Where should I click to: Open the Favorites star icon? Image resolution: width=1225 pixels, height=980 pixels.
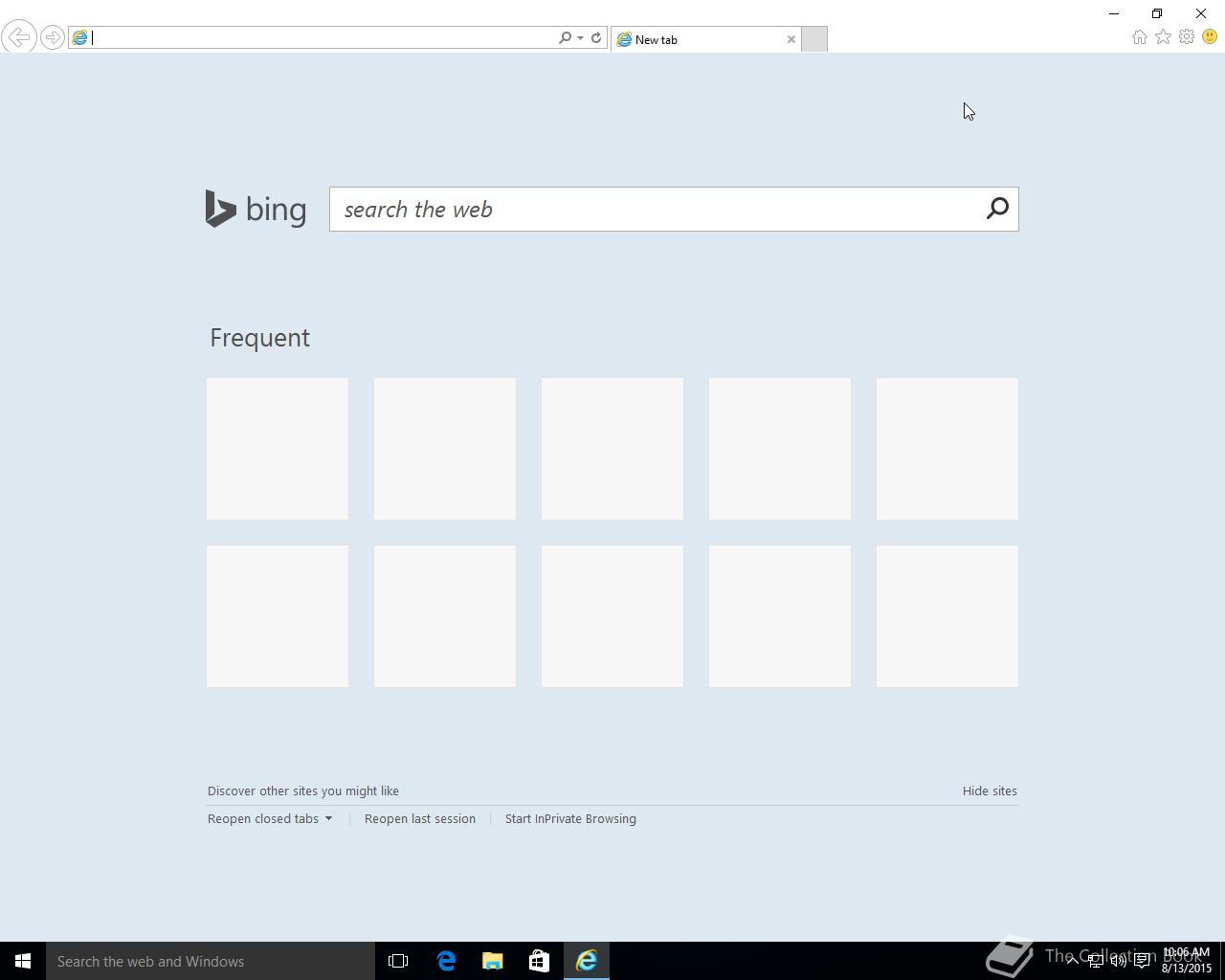coord(1163,36)
